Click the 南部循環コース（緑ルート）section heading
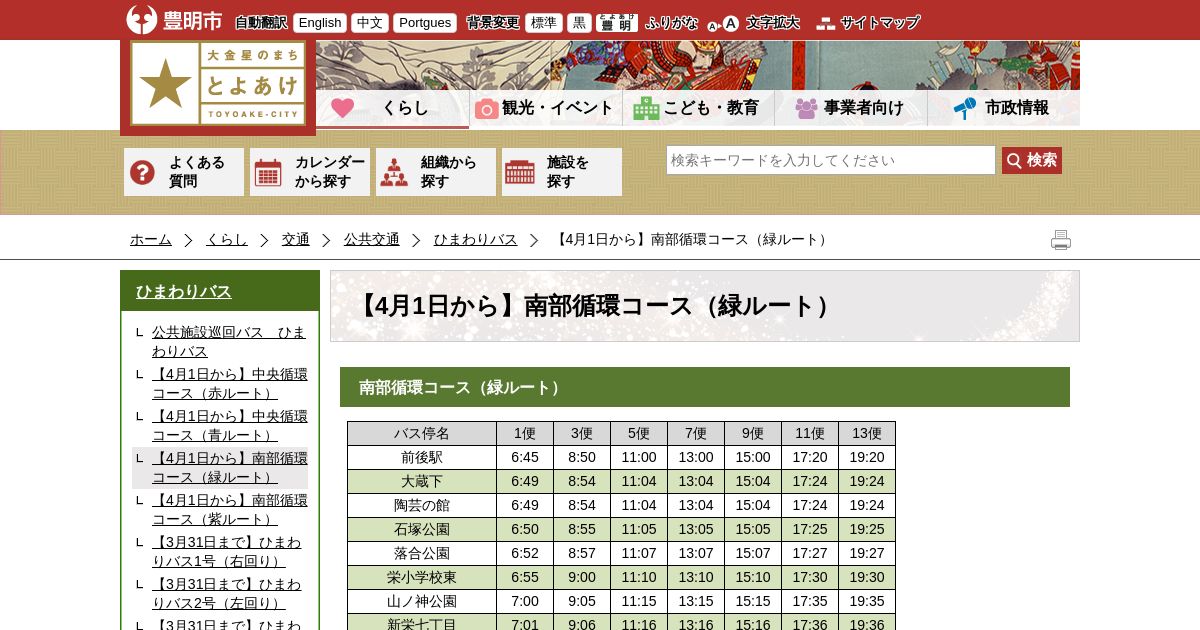 click(705, 387)
